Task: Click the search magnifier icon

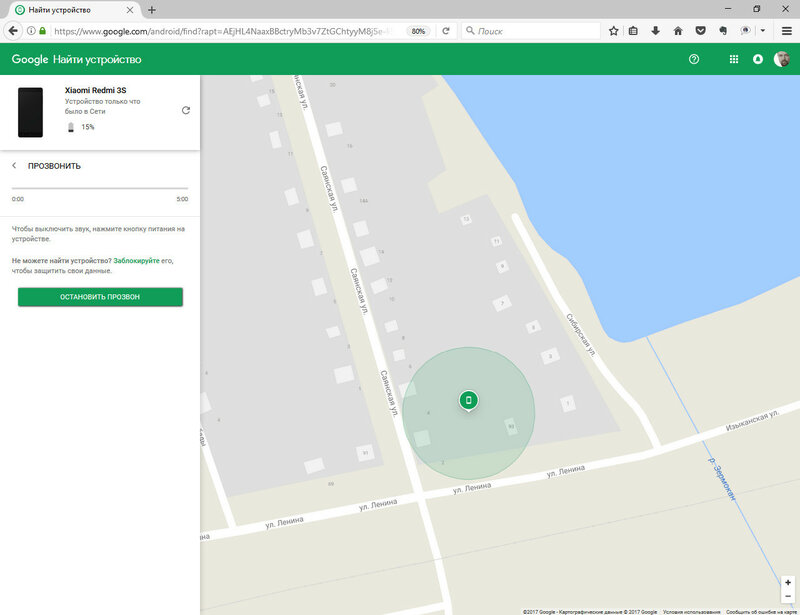Action: 470,31
